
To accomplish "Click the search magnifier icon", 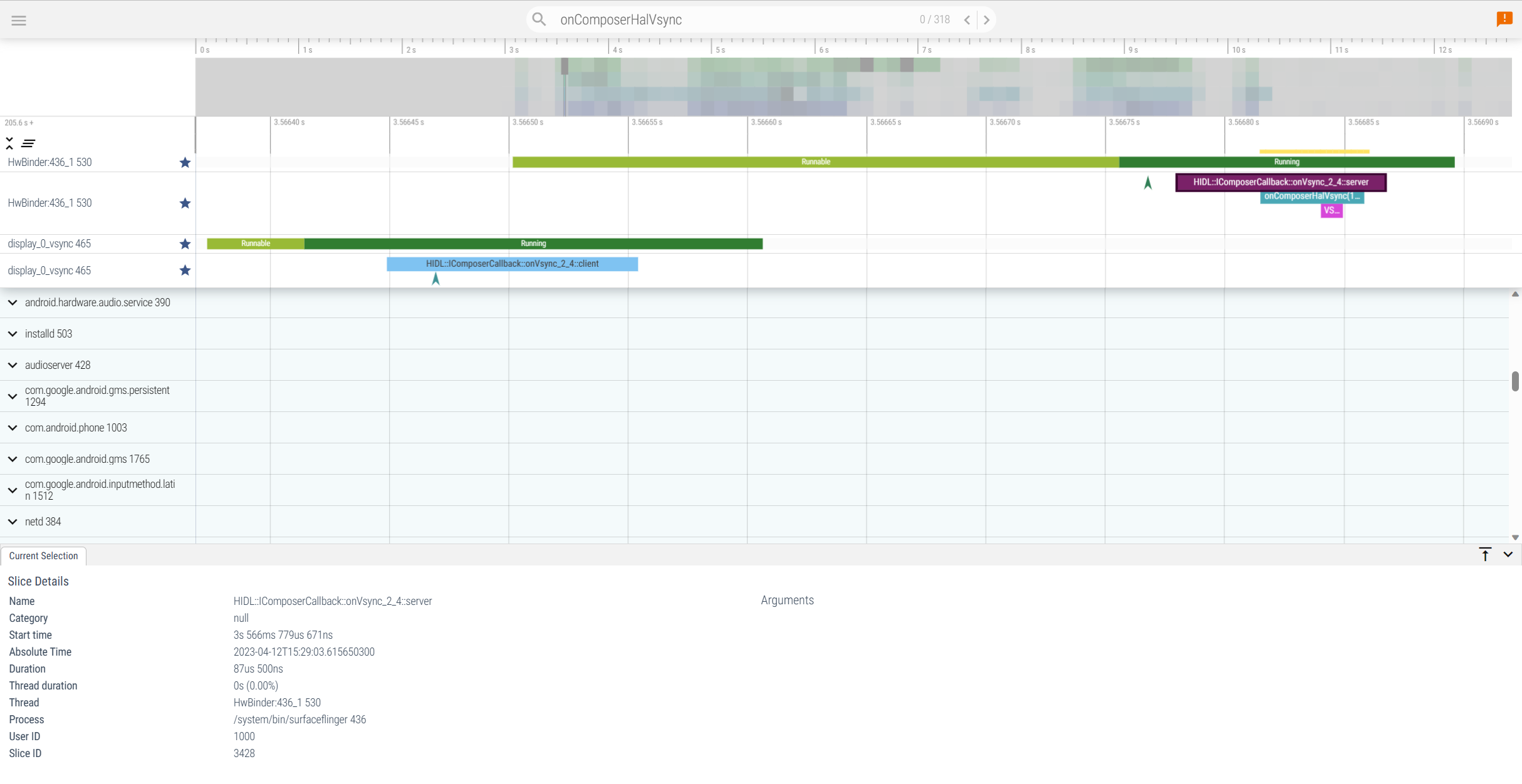I will tap(539, 19).
